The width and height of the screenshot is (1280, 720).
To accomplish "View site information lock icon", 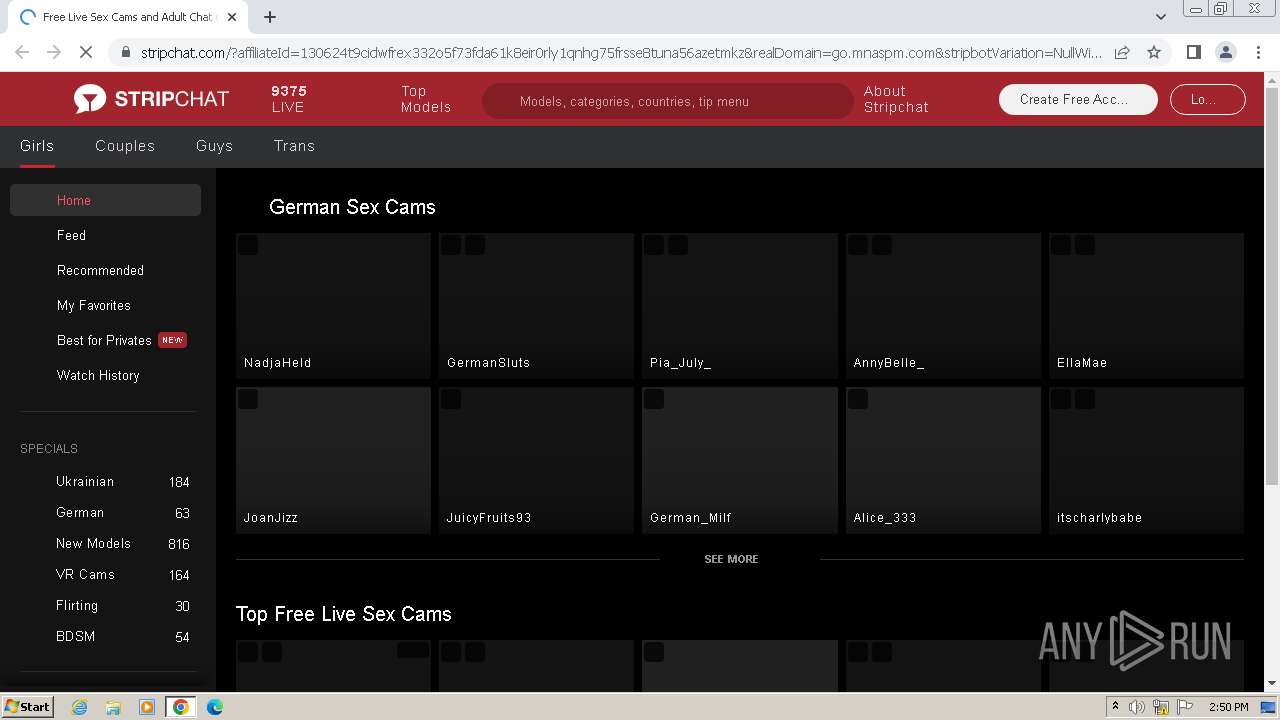I will click(x=124, y=52).
